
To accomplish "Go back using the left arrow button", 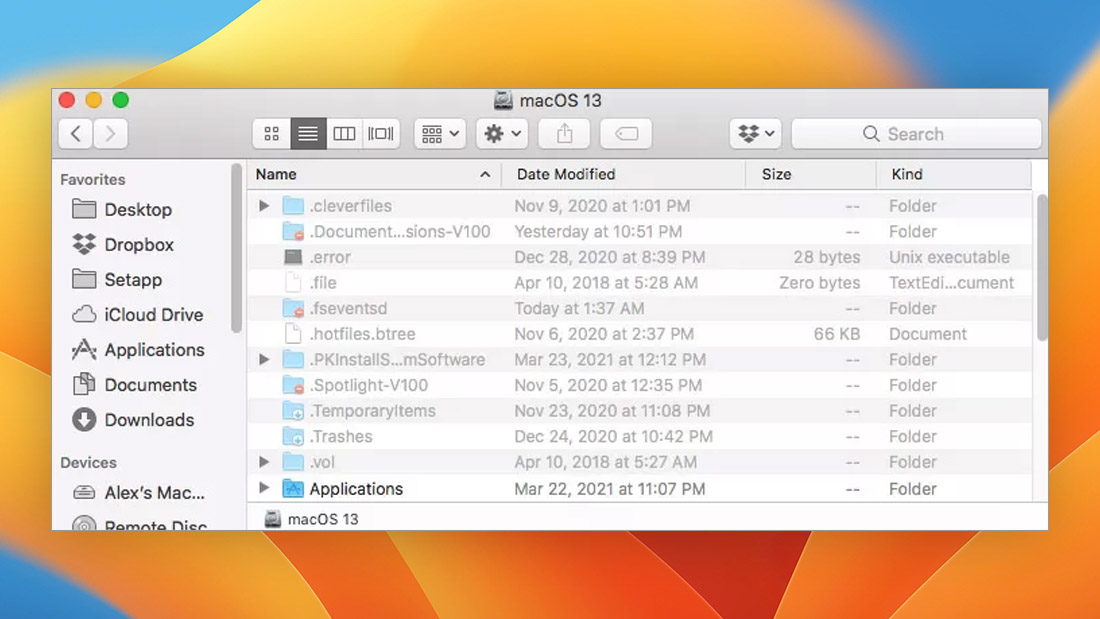I will tap(76, 133).
